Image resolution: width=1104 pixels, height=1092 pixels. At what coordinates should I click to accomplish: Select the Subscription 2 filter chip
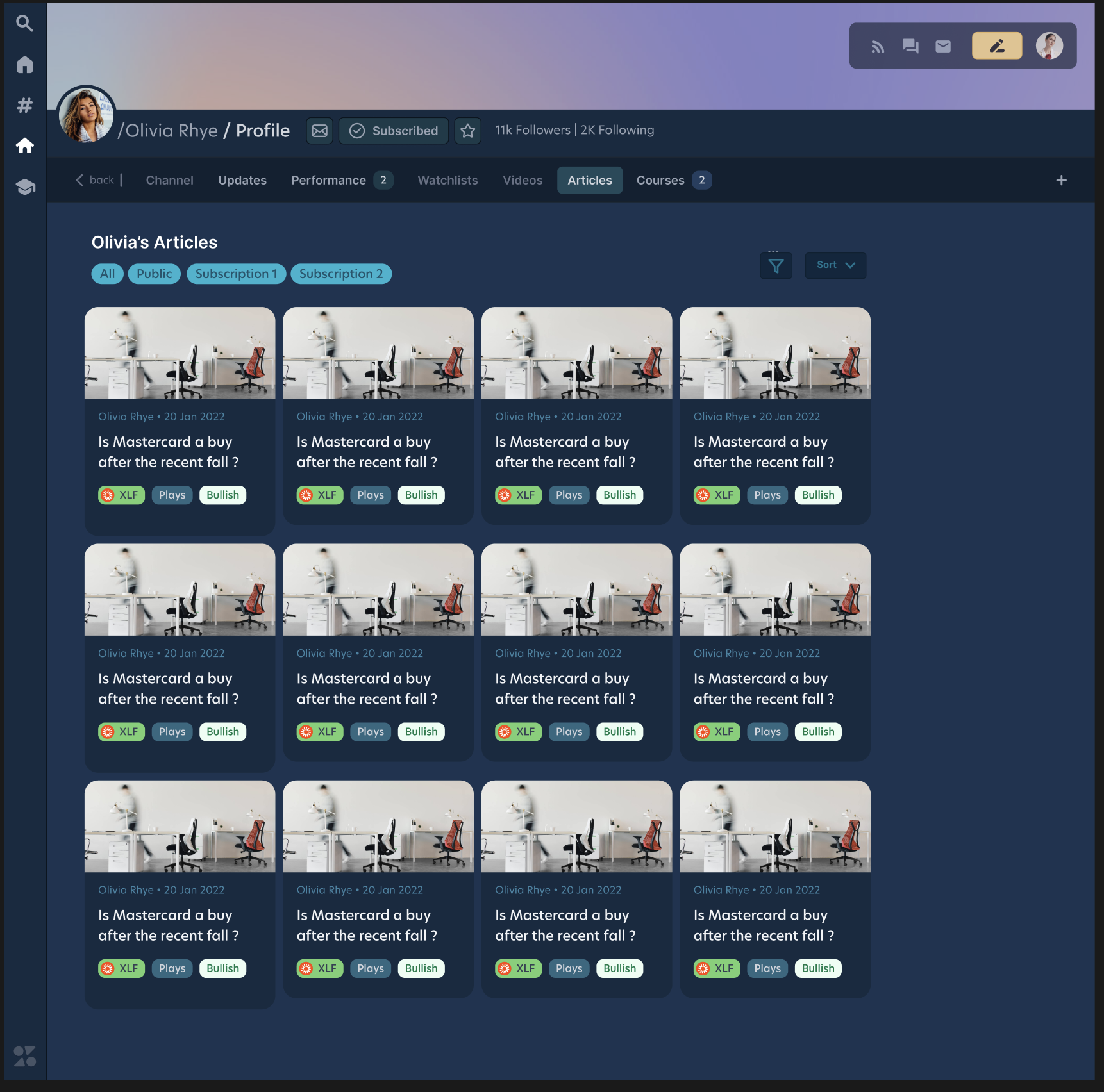click(x=341, y=274)
